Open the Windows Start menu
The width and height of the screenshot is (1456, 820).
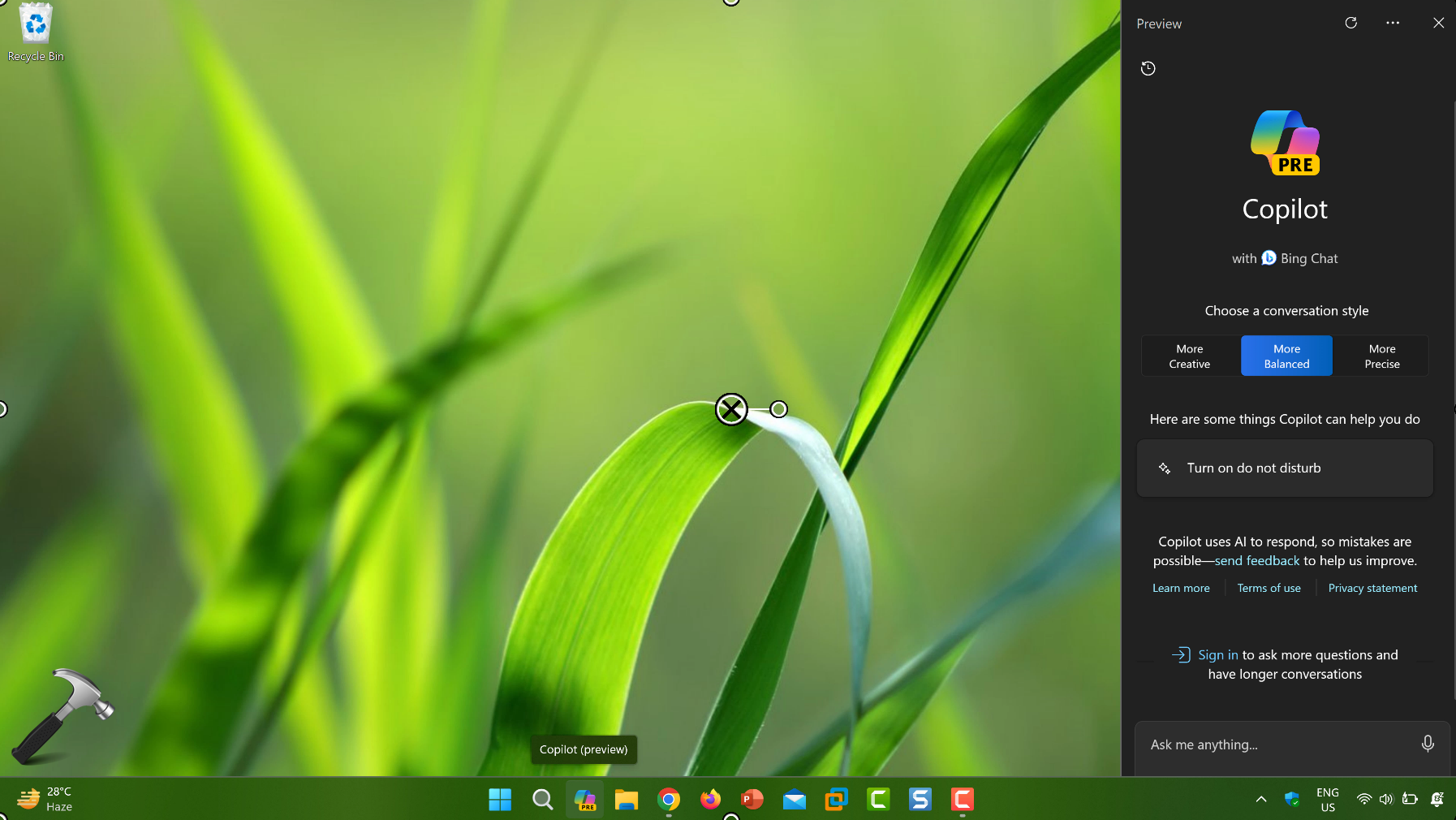tap(500, 800)
